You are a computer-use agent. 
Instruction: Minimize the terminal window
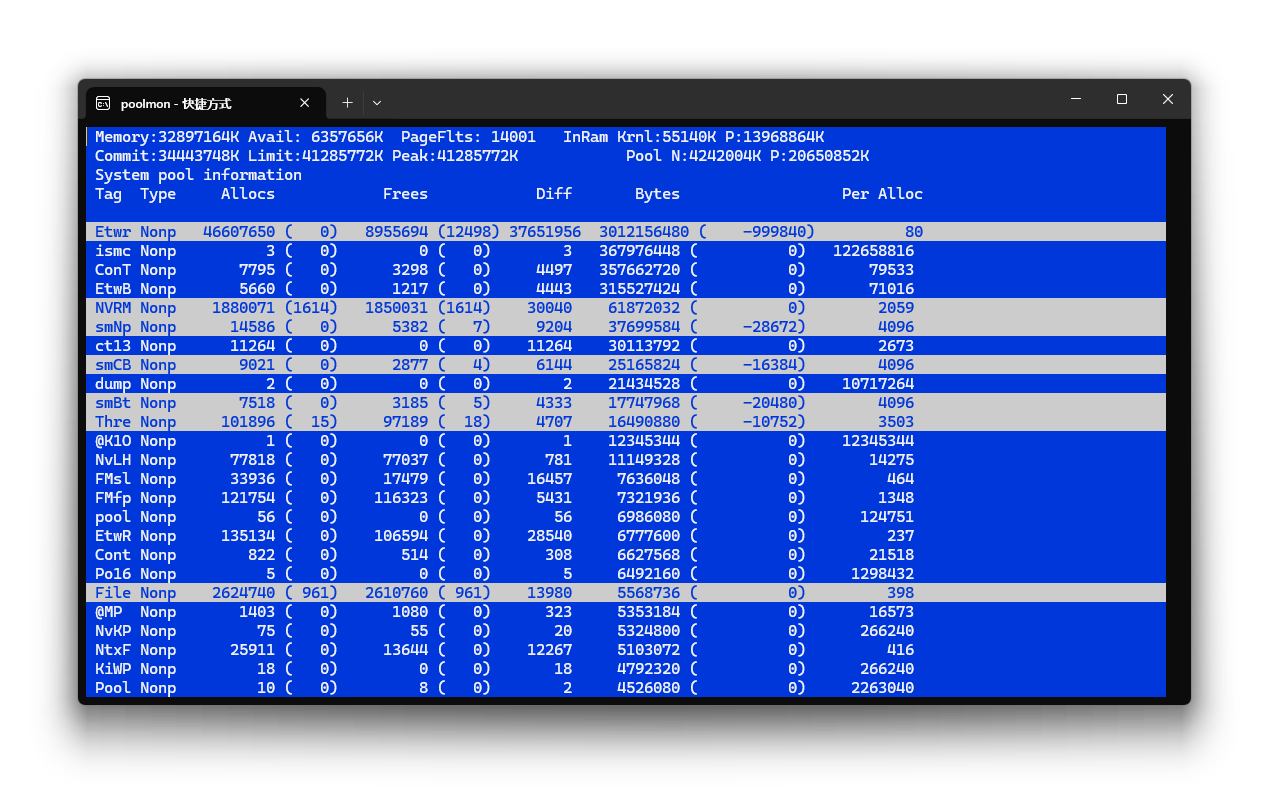(1076, 99)
